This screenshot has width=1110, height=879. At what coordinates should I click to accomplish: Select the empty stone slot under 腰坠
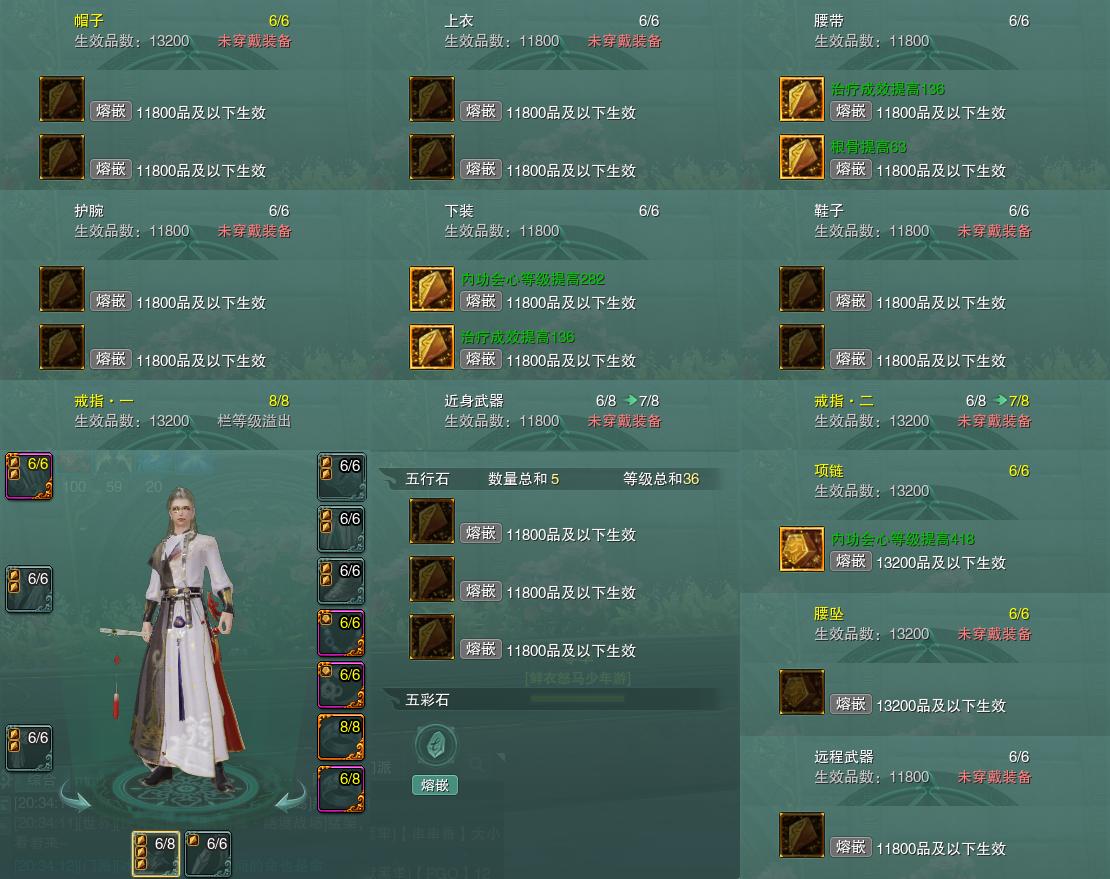click(801, 691)
